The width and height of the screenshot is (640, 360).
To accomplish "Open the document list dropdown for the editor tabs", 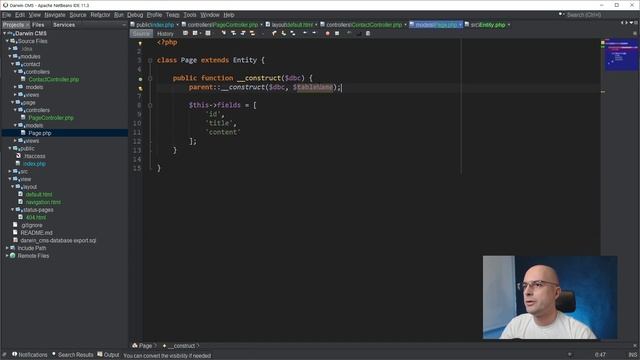I will point(631,23).
